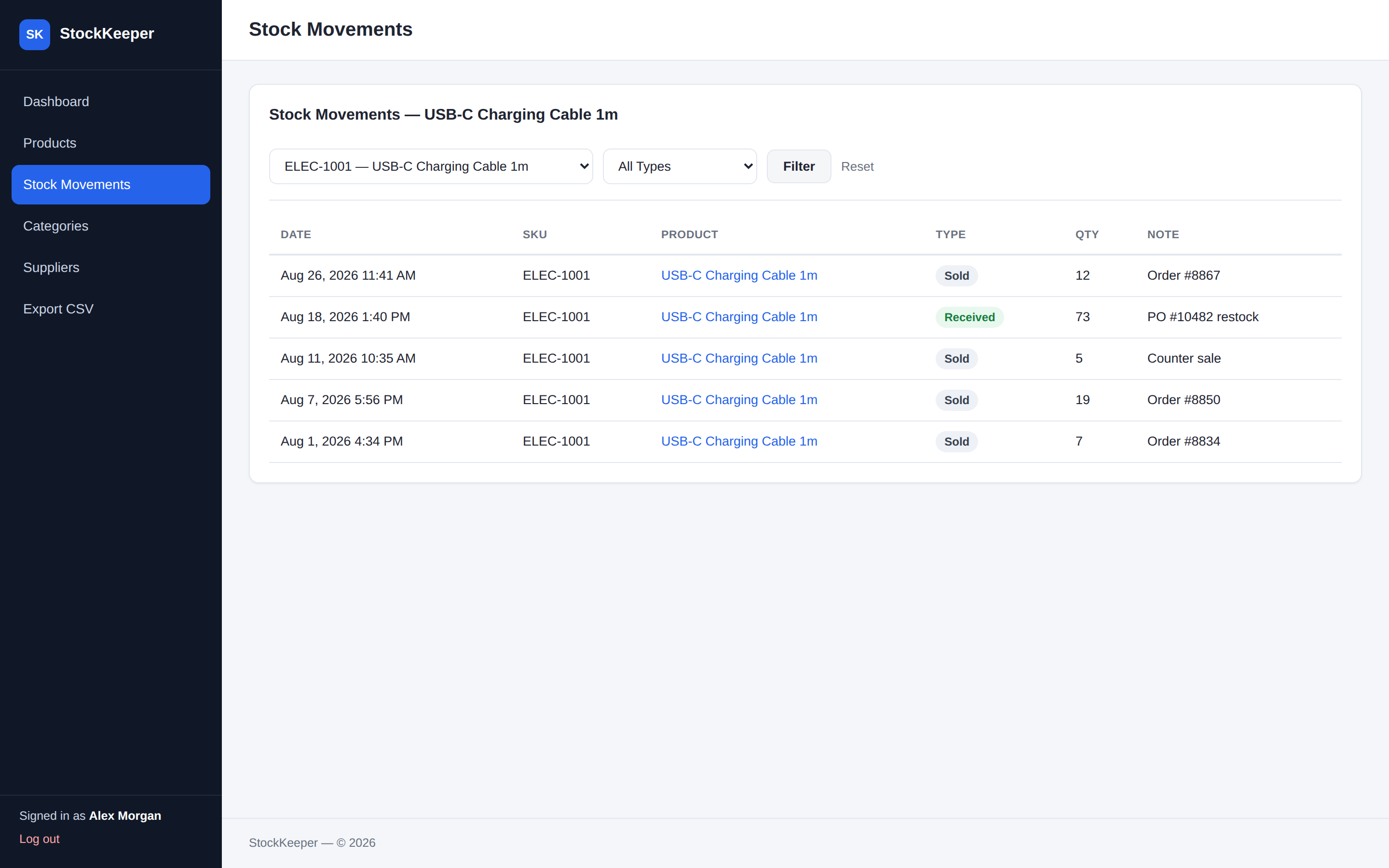The image size is (1389, 868).
Task: Click SKU ELEC-1001 in Aug 1 row
Action: pos(556,441)
